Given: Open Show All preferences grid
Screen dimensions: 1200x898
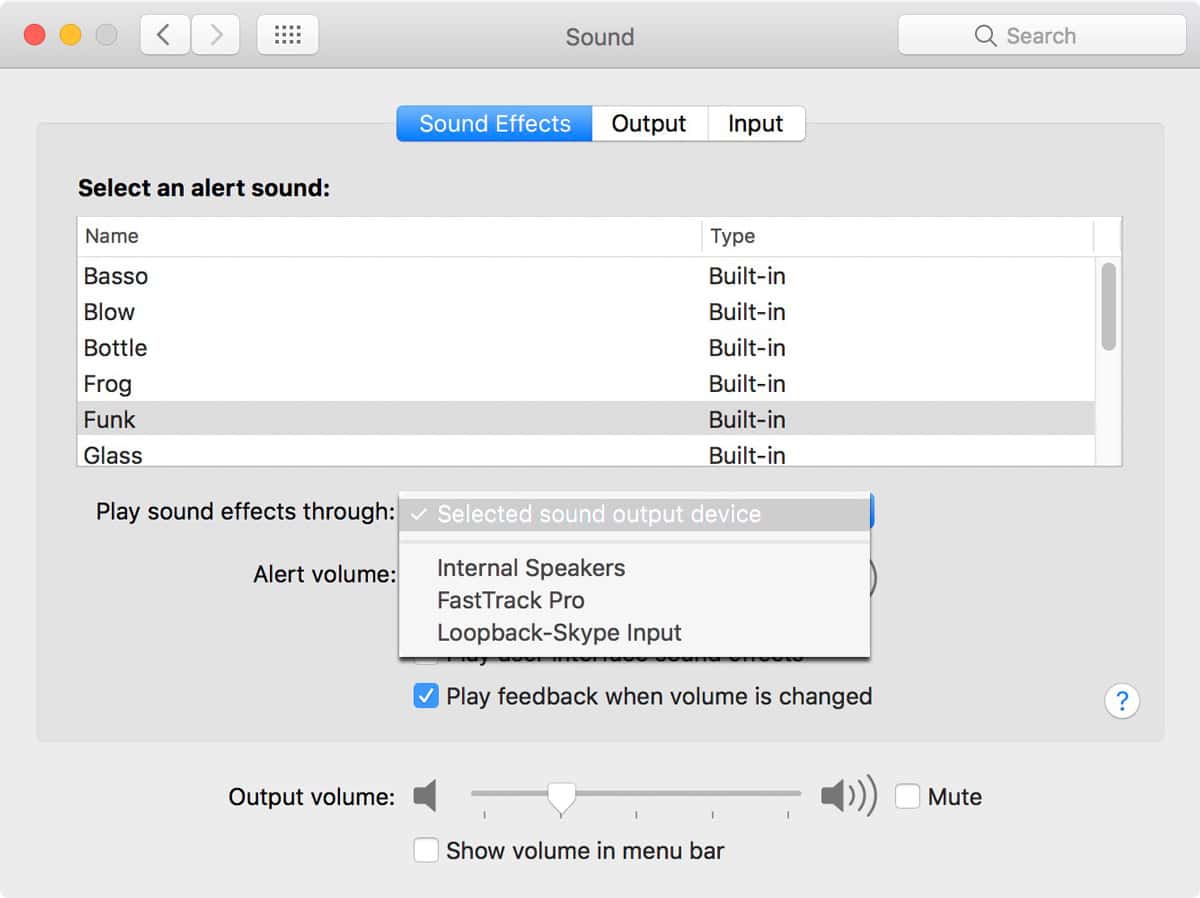Looking at the screenshot, I should (288, 34).
